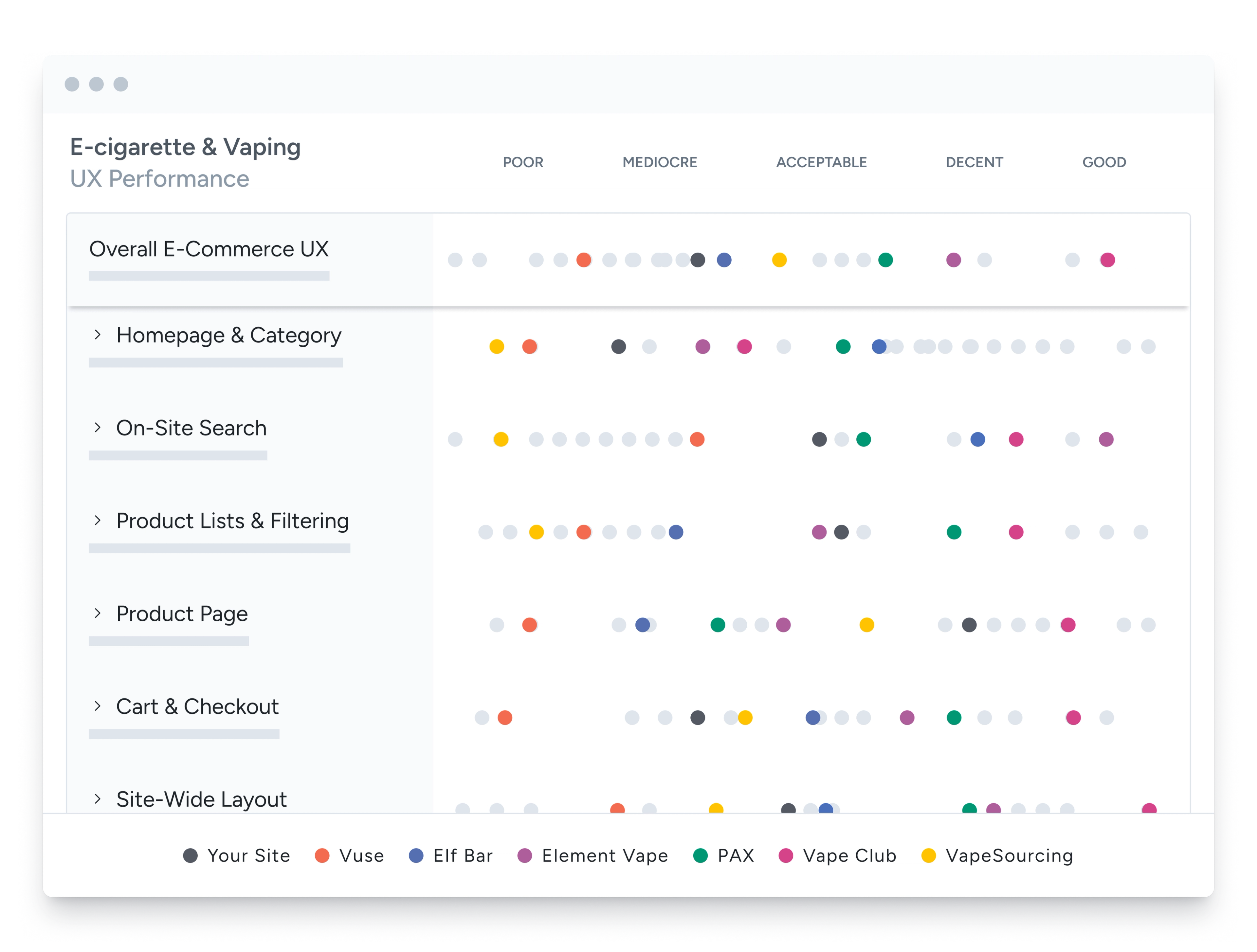Select the Site-Wide Layout label
Viewport: 1257px width, 952px height.
click(201, 799)
